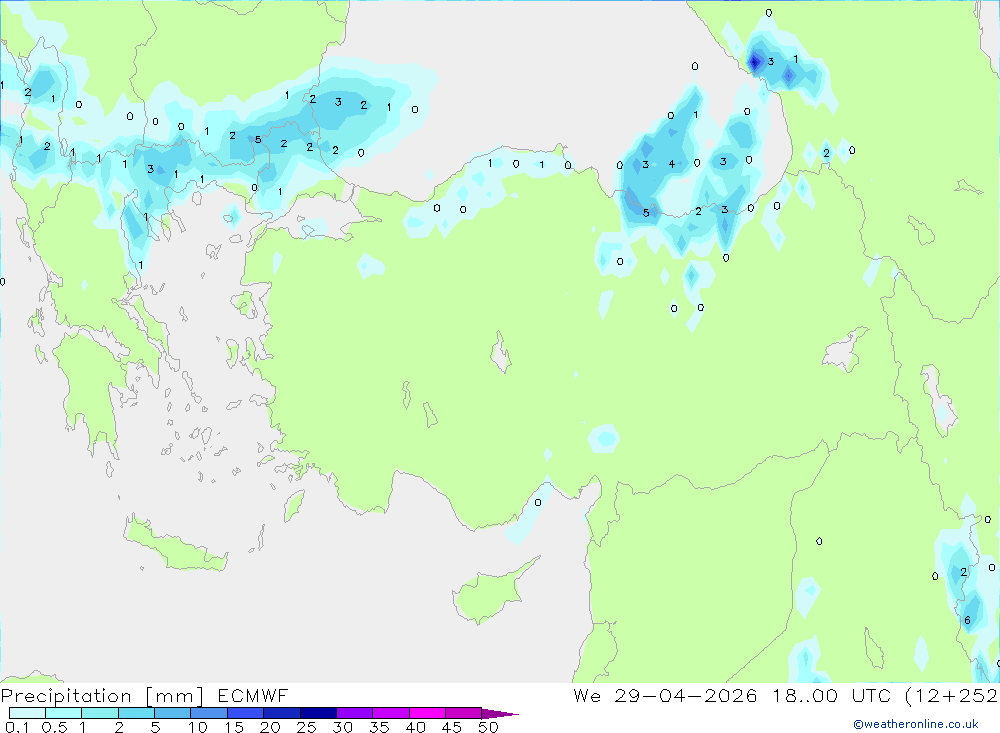Pick the 30–35 mm purple legend swatch
This screenshot has height=733, width=1000.
coord(354,713)
